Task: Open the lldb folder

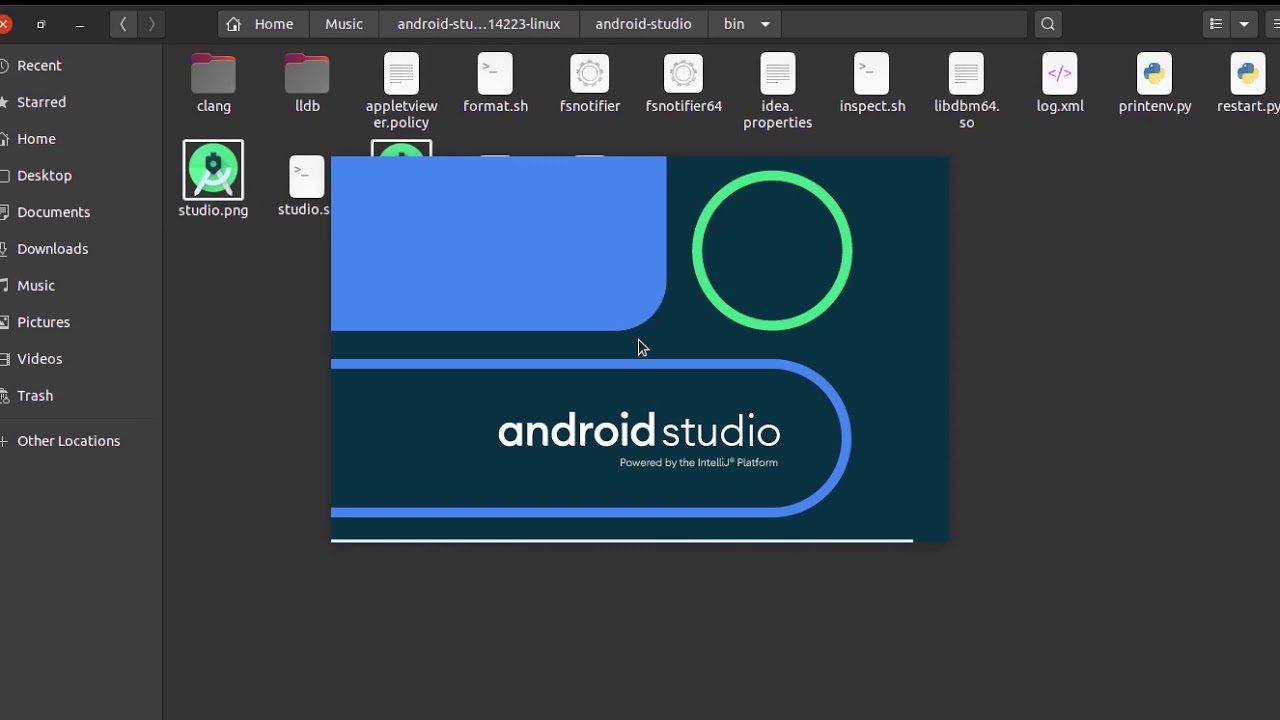Action: (x=307, y=73)
